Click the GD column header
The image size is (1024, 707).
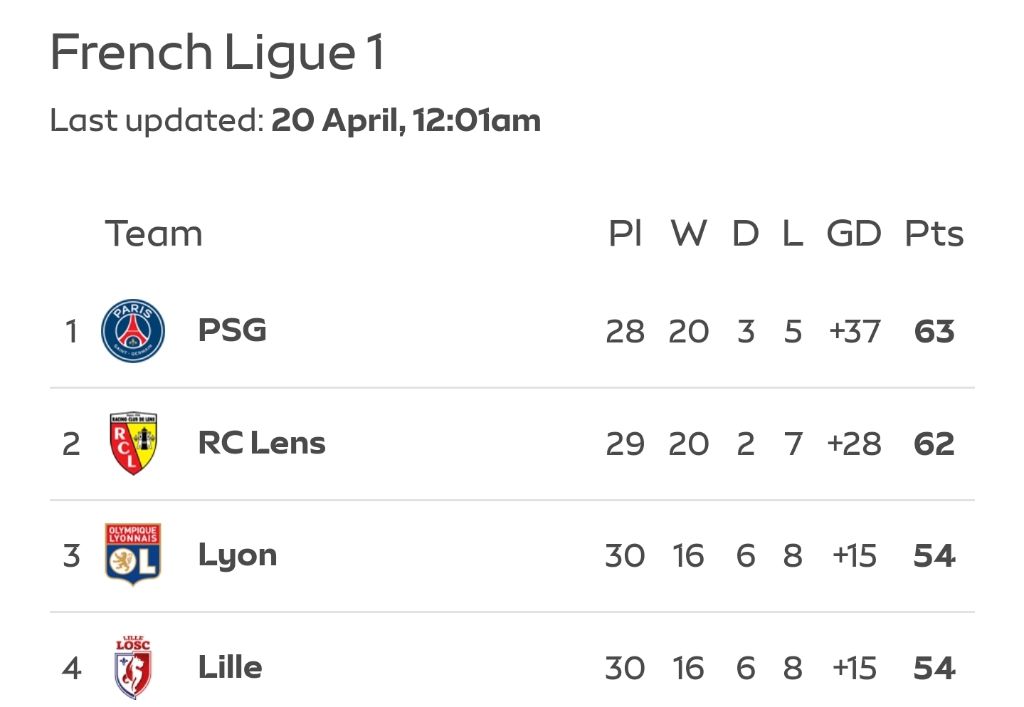(x=854, y=234)
